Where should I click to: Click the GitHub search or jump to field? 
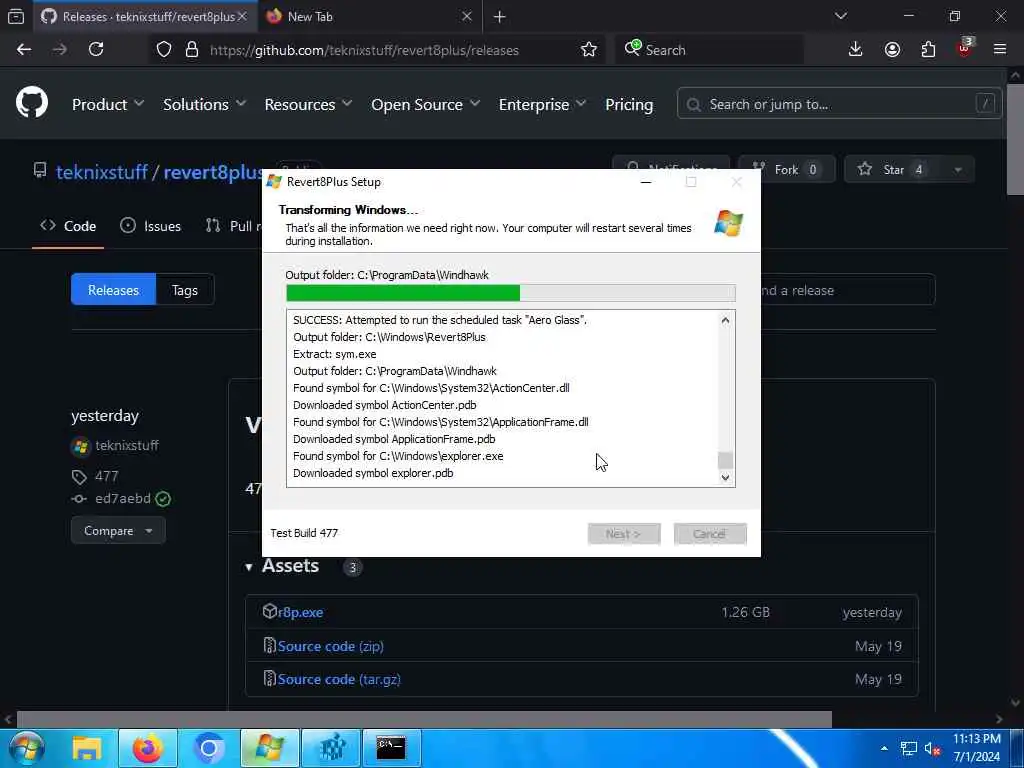coord(839,104)
